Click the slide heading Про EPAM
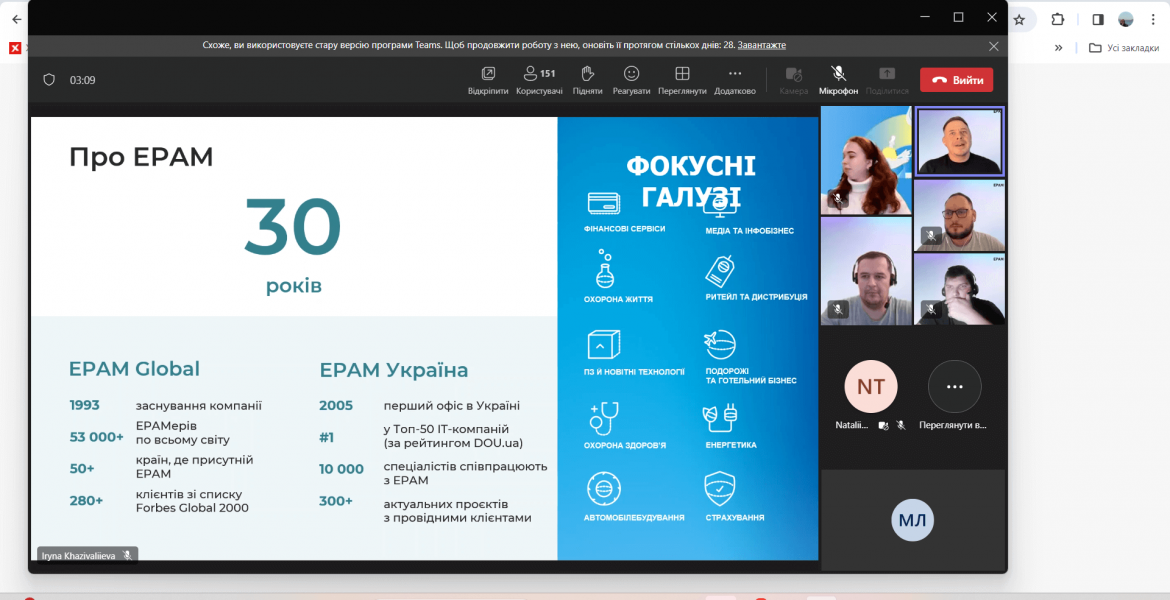The height and width of the screenshot is (600, 1170). tap(141, 157)
